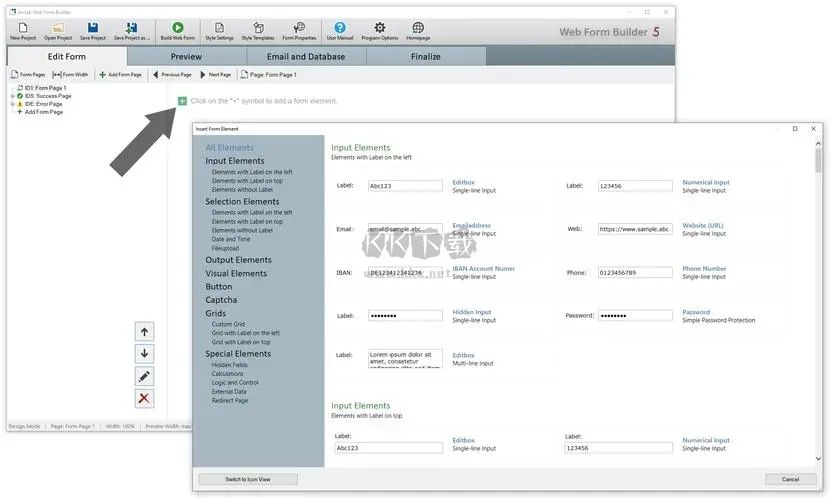Start Build Web Form from the toolbar

tap(178, 28)
